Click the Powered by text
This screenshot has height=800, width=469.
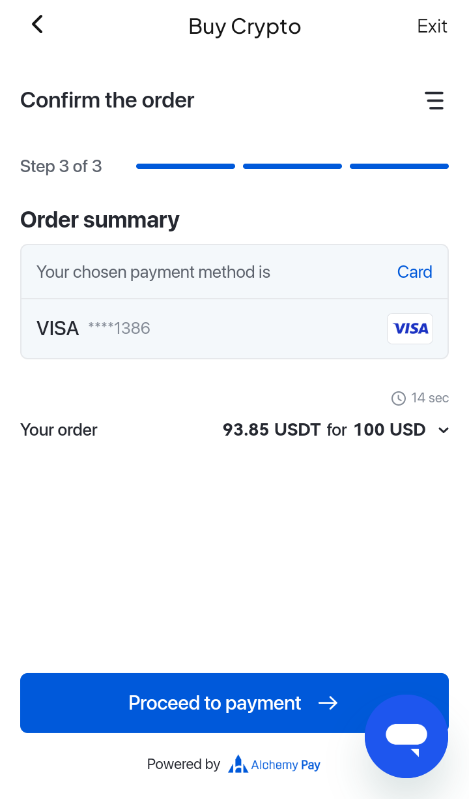click(x=183, y=764)
